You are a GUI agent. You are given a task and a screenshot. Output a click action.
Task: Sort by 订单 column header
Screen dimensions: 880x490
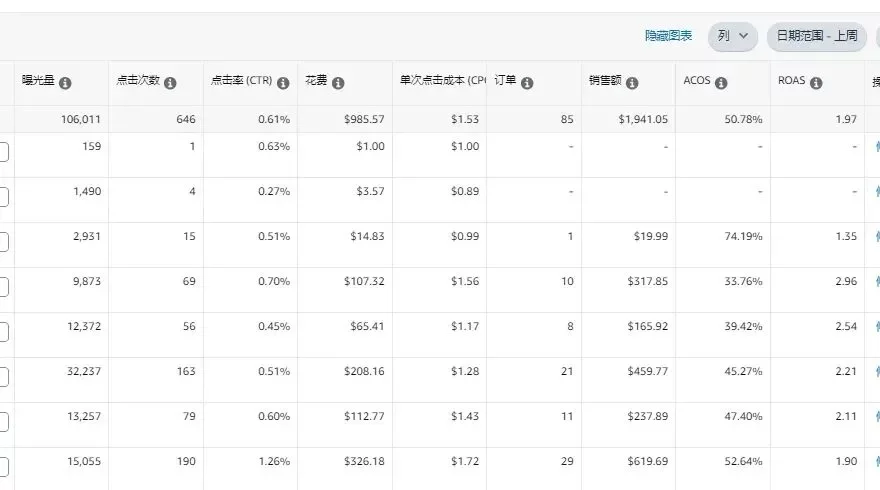(x=505, y=80)
